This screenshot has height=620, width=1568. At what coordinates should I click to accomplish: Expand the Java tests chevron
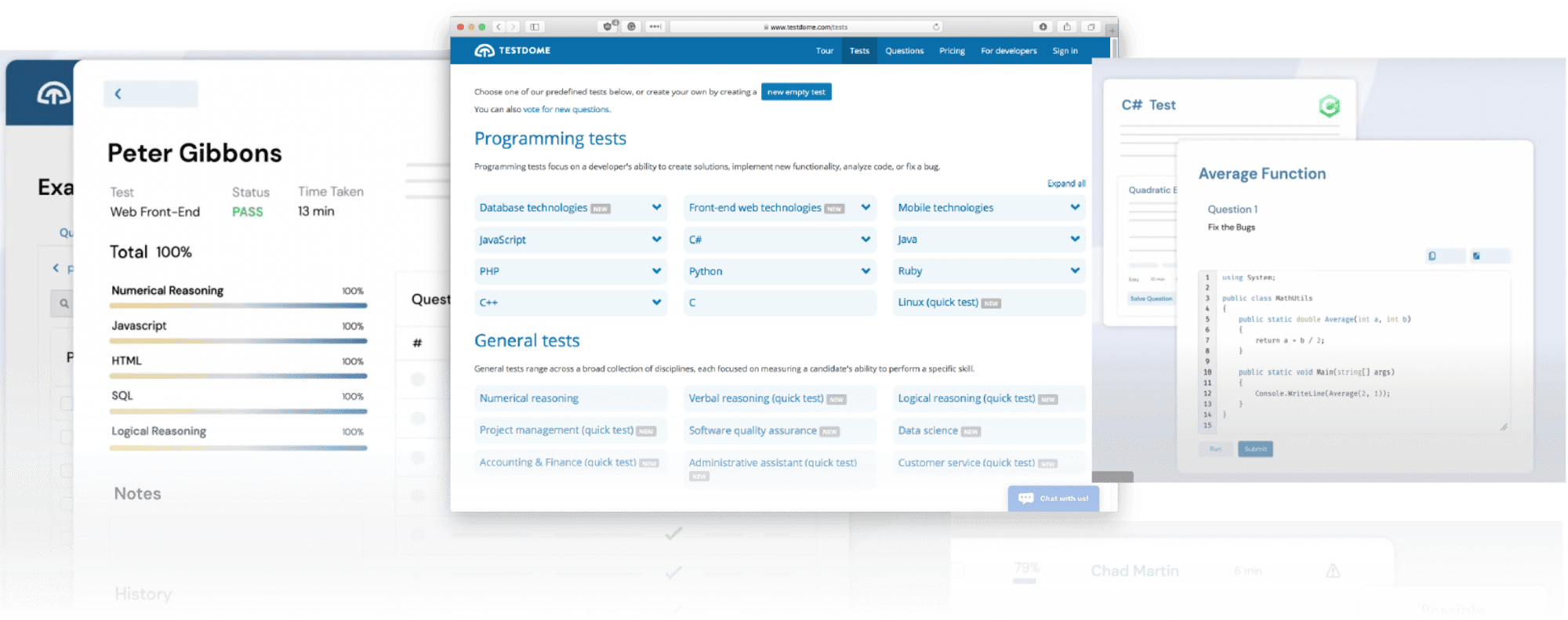(x=1075, y=239)
